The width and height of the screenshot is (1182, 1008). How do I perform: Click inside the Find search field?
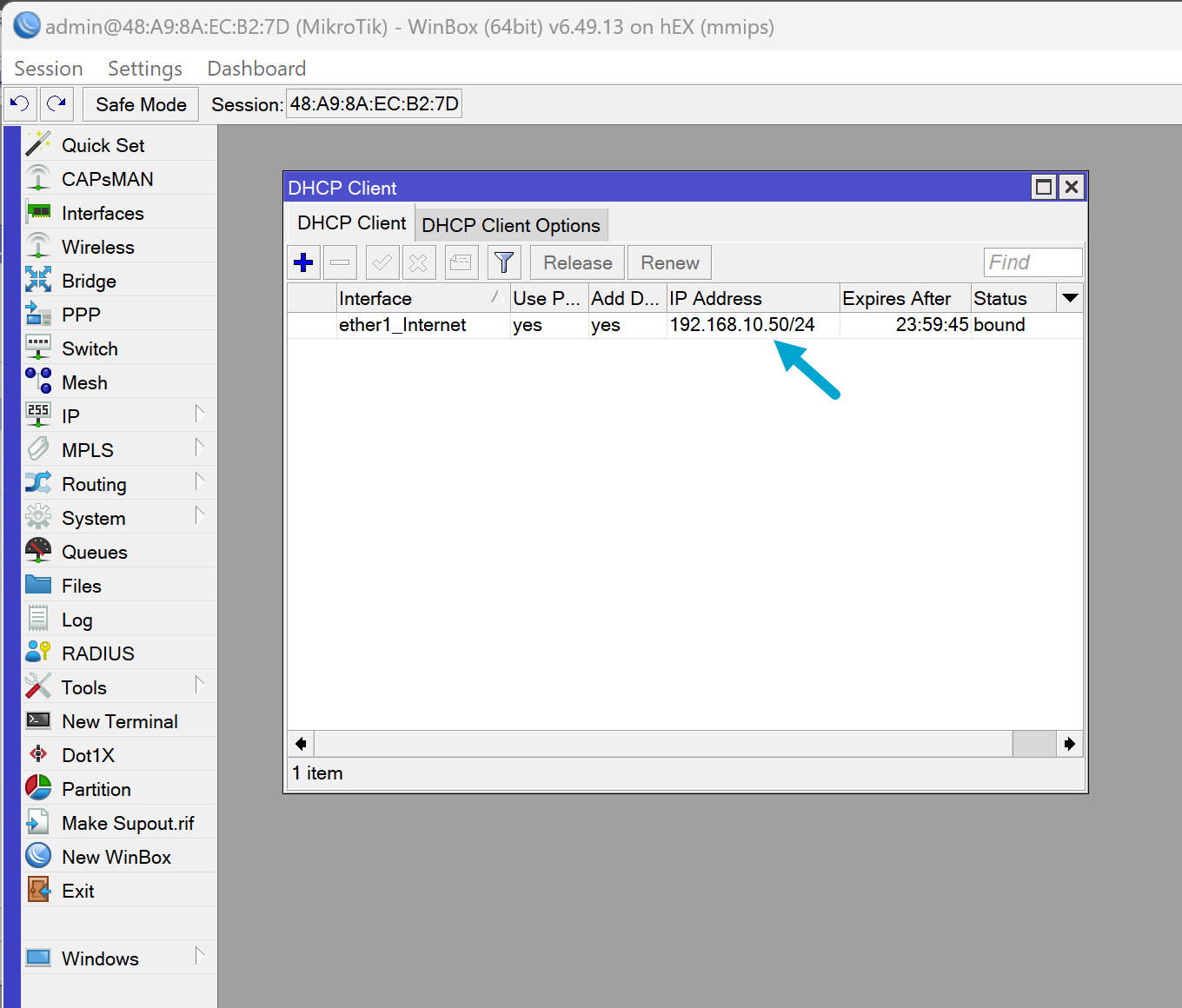click(1032, 262)
